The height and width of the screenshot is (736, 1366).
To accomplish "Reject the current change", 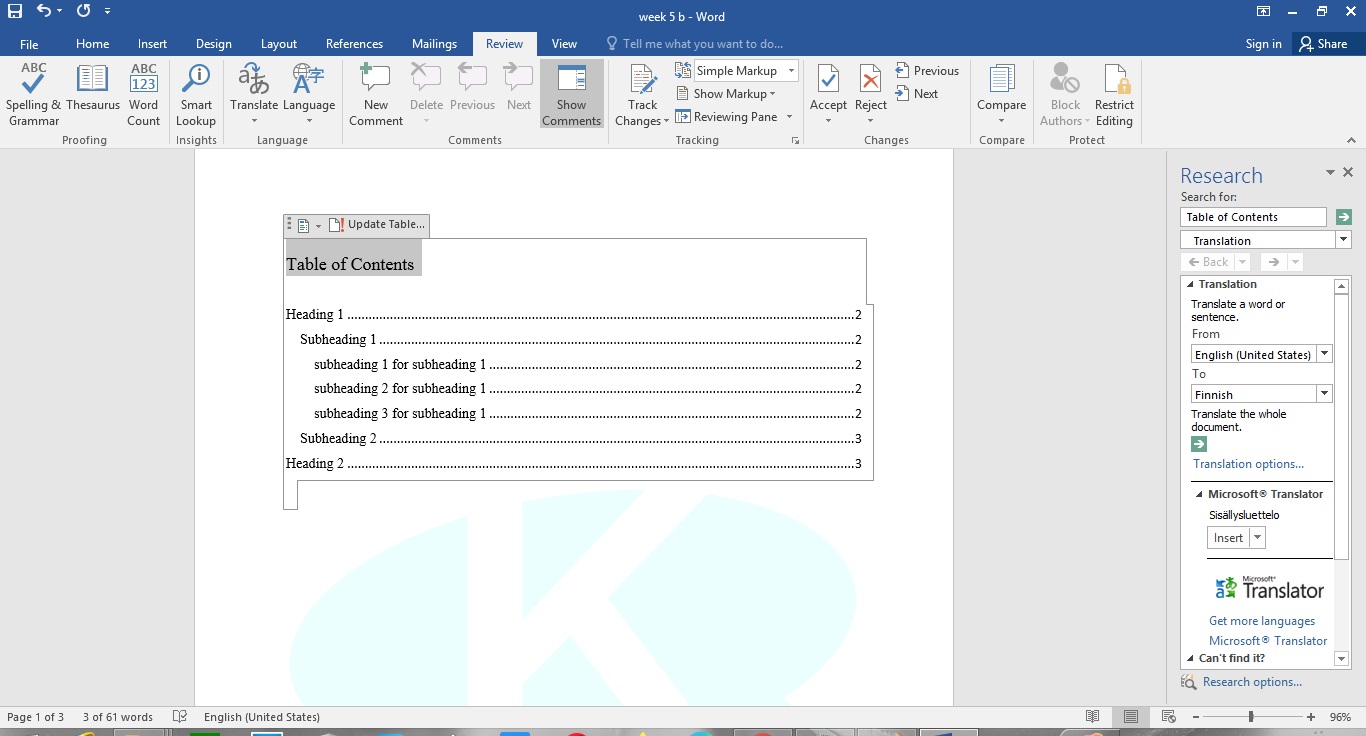I will click(x=871, y=95).
